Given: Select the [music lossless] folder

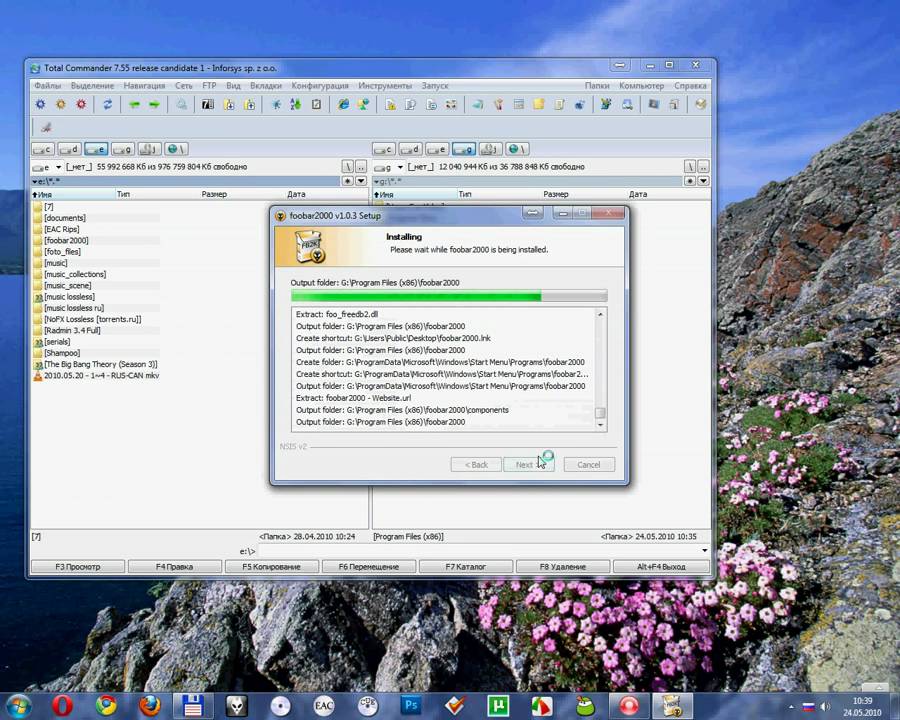Looking at the screenshot, I should 69,297.
